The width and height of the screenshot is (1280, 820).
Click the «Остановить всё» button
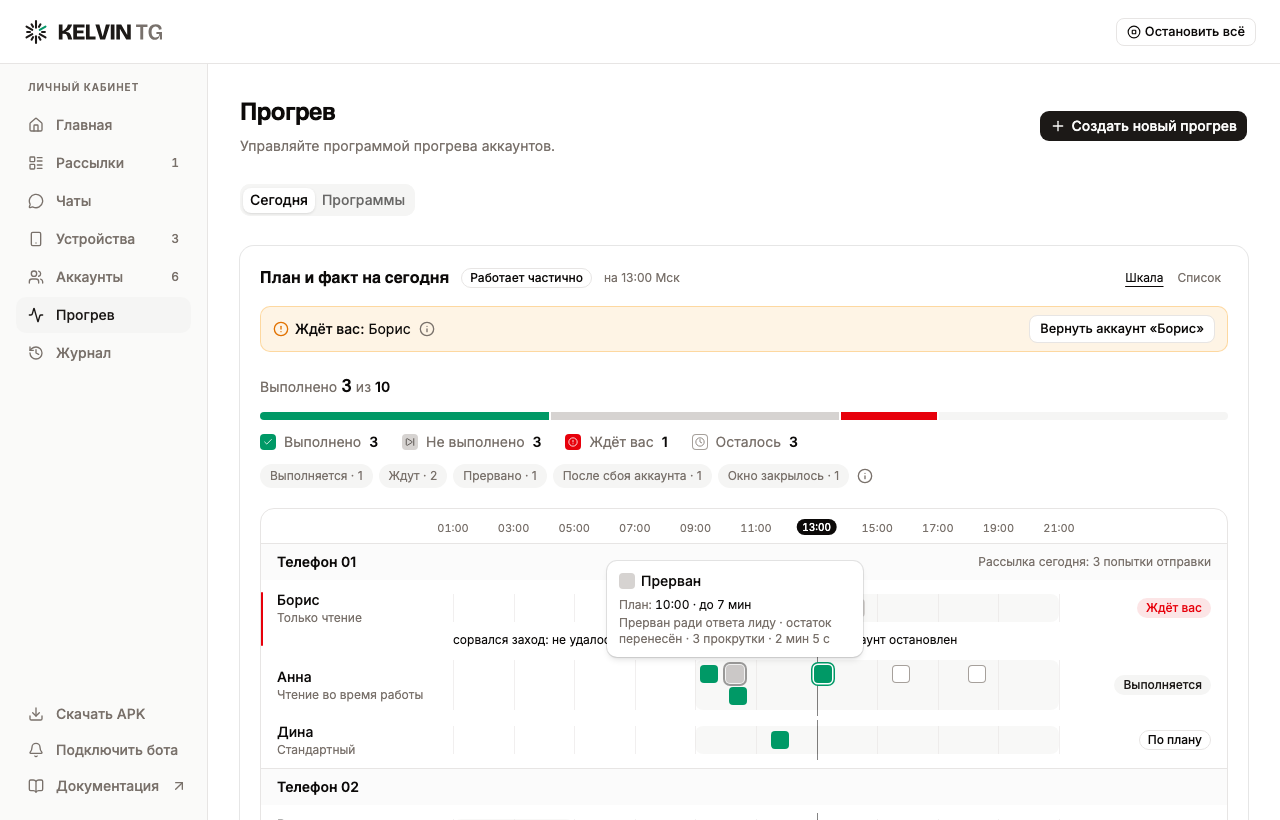[x=1186, y=32]
